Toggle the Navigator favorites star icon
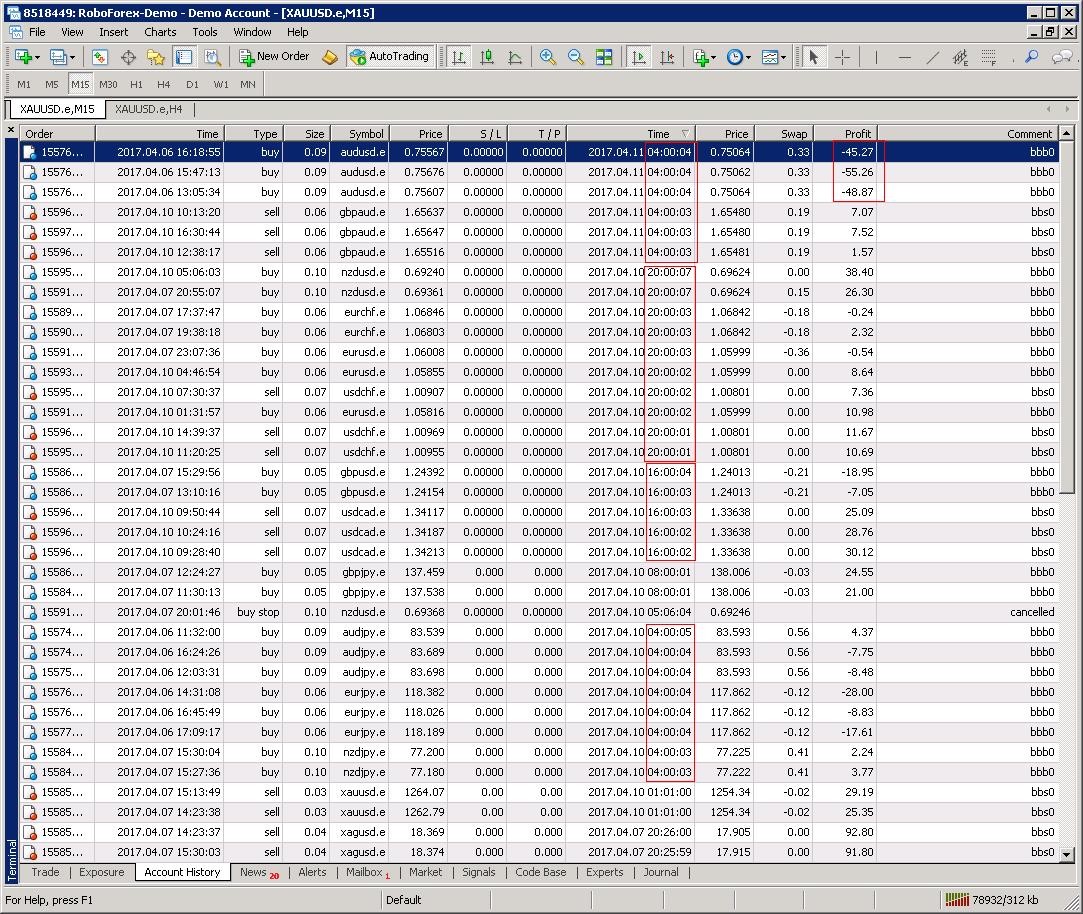 [x=155, y=57]
